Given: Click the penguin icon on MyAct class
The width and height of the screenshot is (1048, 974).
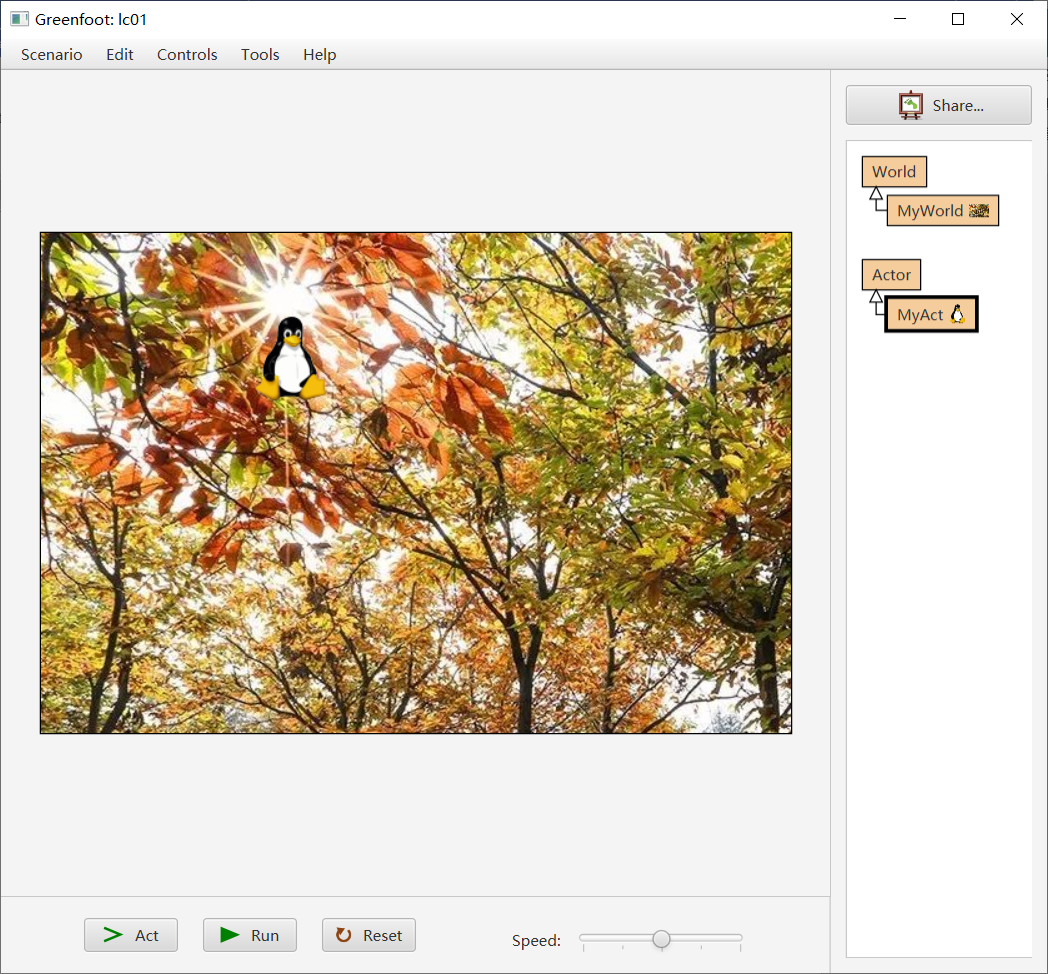Looking at the screenshot, I should pyautogui.click(x=957, y=314).
